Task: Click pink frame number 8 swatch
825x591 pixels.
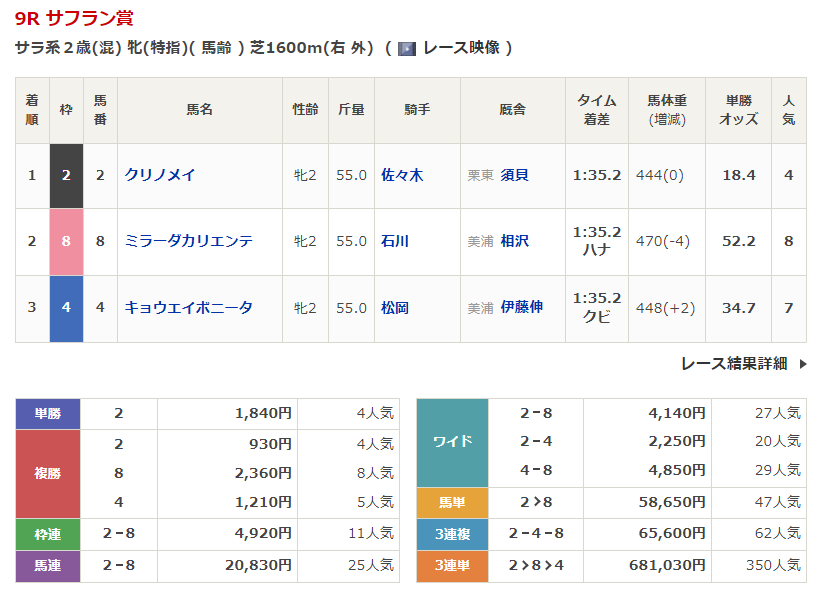Action: click(66, 241)
